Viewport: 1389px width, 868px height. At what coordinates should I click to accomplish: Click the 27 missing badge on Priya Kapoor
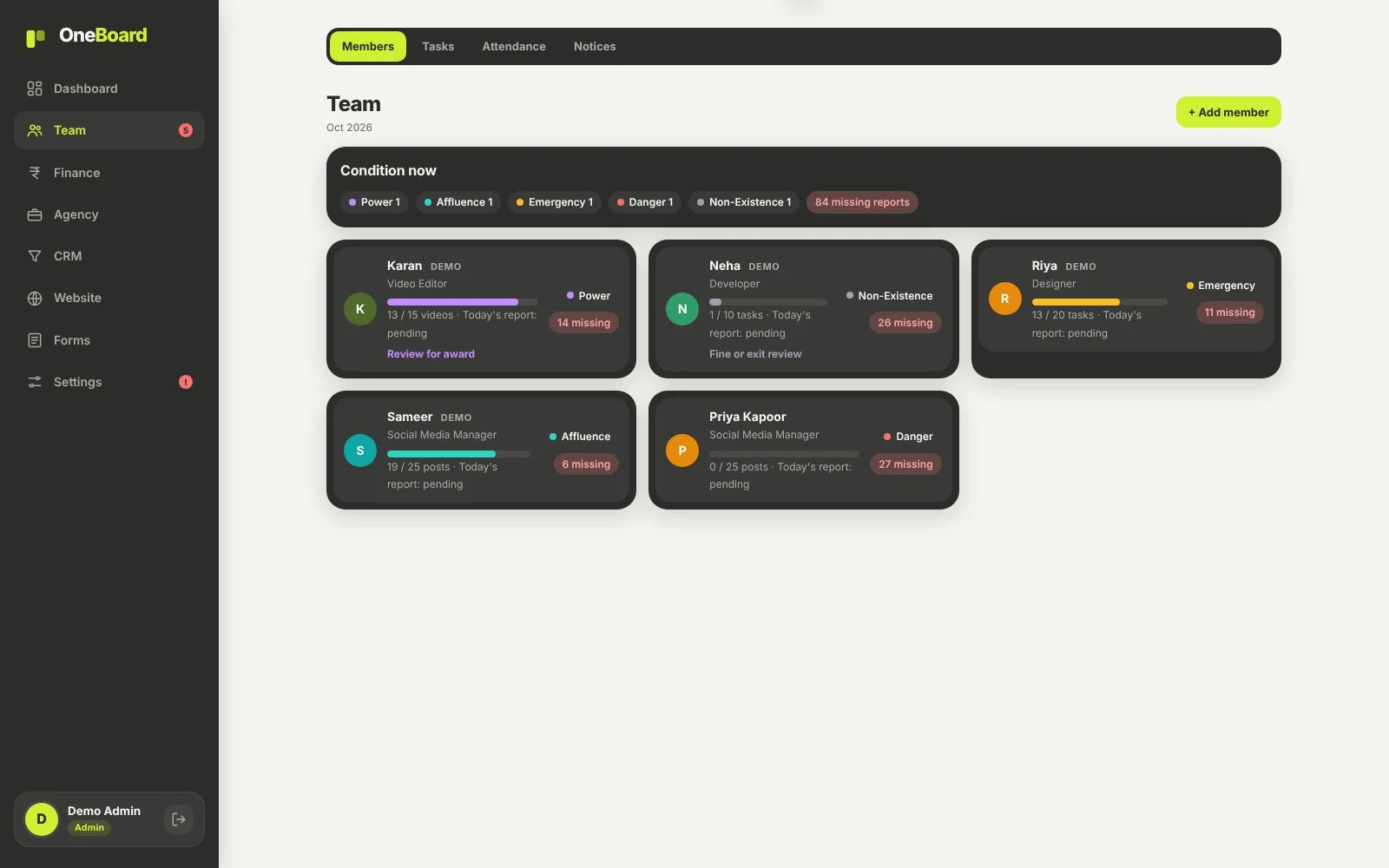pos(905,464)
